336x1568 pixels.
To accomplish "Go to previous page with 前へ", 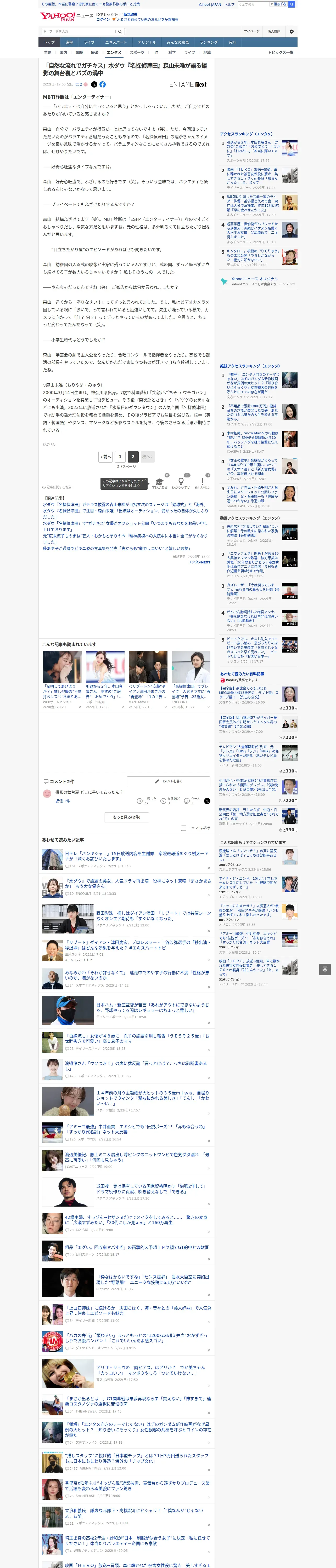I will coord(105,457).
